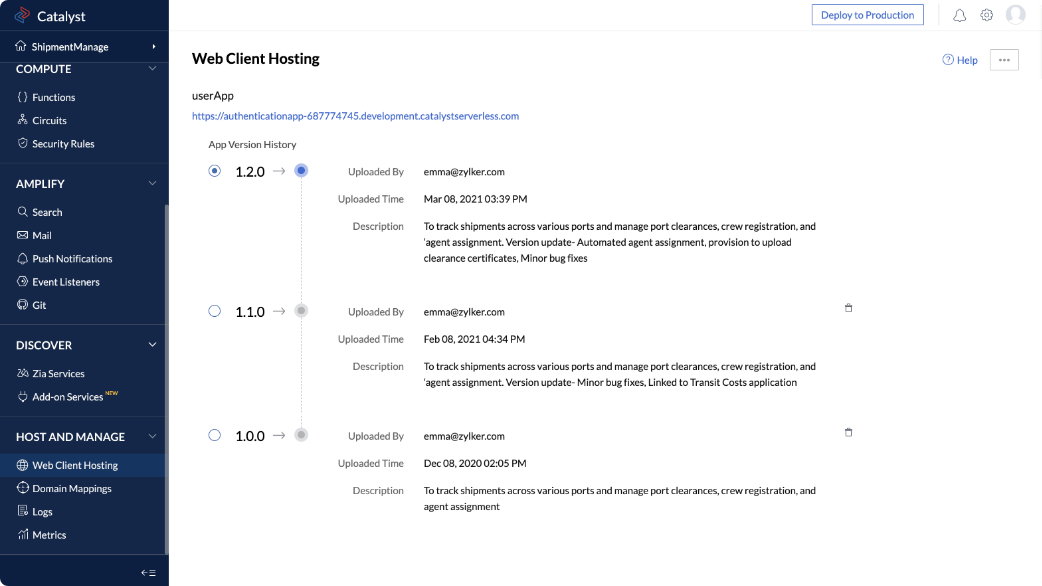The width and height of the screenshot is (1042, 586).
Task: Click the App Version History label
Action: 253,144
